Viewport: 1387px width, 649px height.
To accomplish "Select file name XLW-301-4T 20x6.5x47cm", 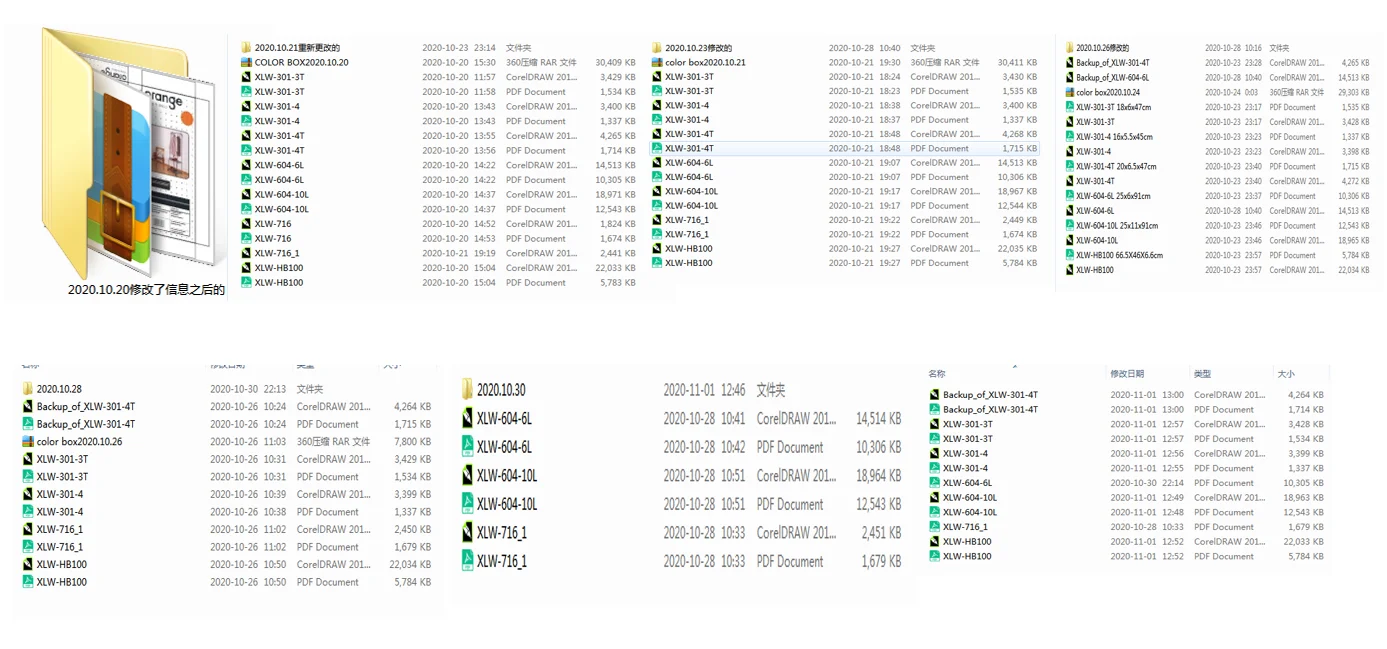I will 1116,167.
